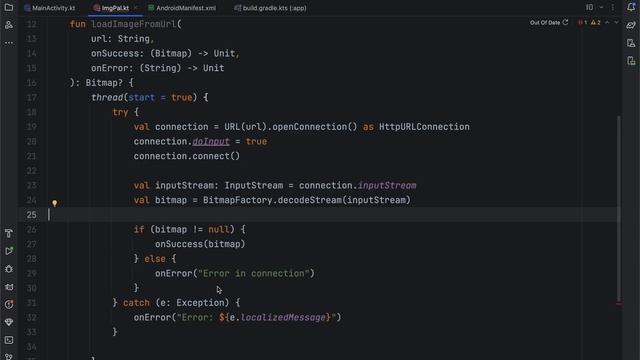Click the thread keyword on line 17
The width and height of the screenshot is (640, 360).
(x=107, y=97)
